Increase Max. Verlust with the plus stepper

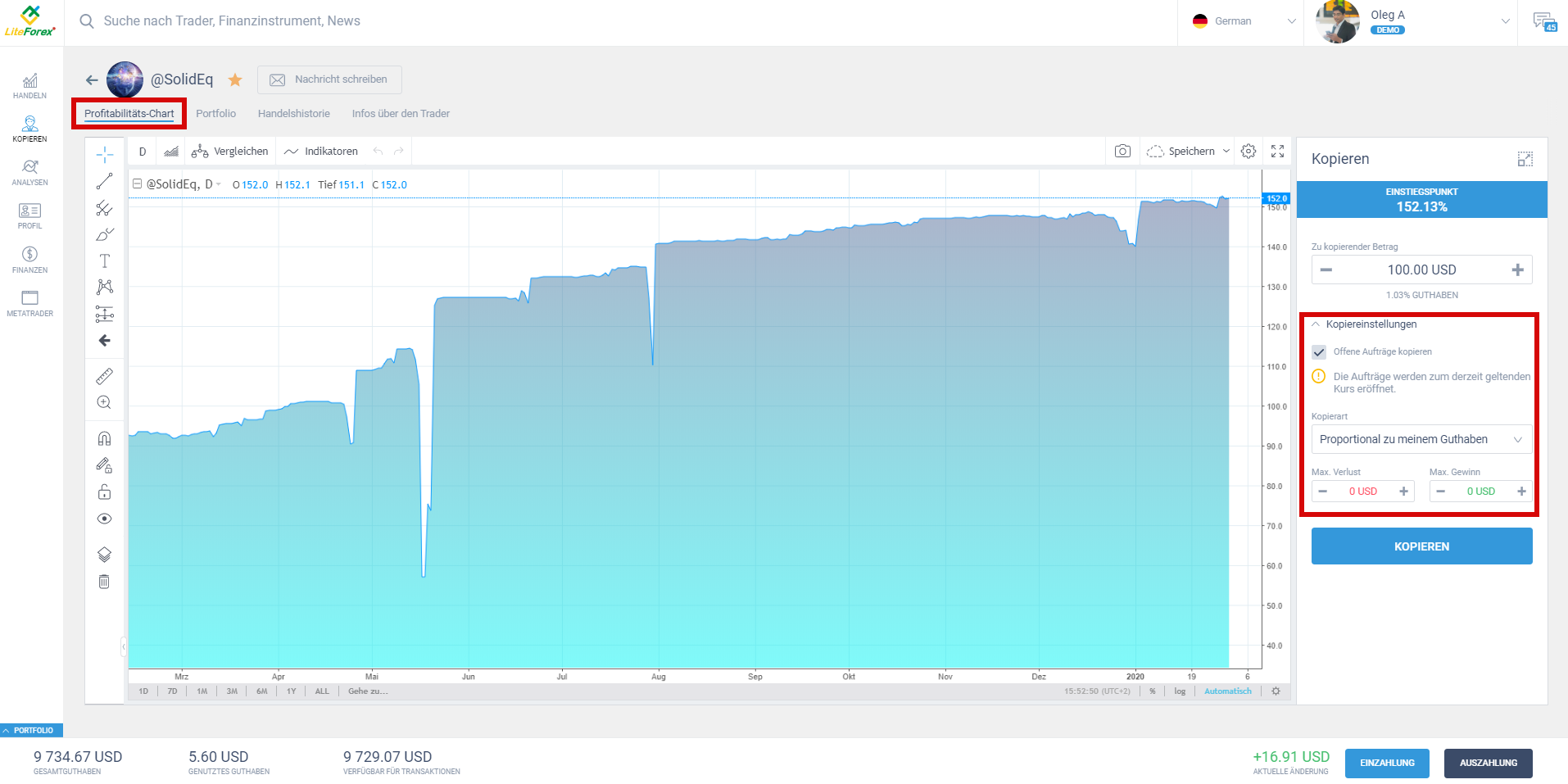[1404, 491]
